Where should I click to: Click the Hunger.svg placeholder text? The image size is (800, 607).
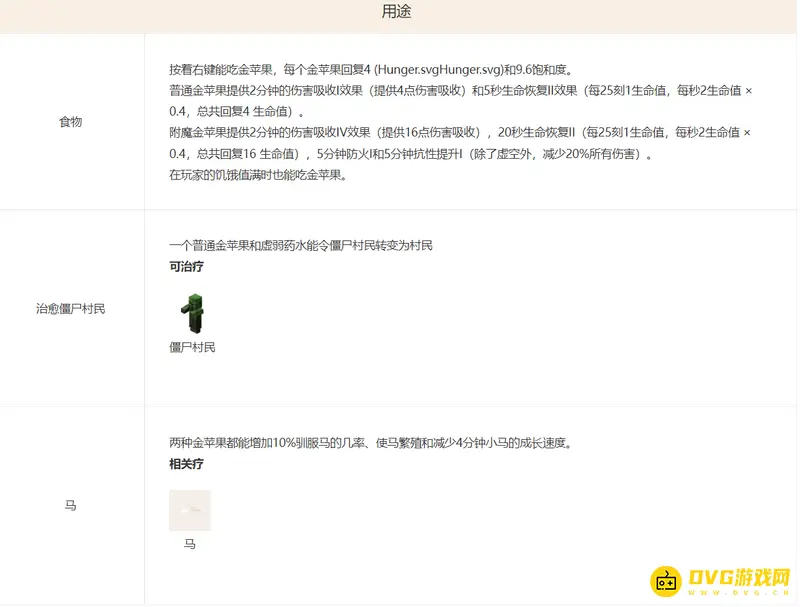[437, 71]
